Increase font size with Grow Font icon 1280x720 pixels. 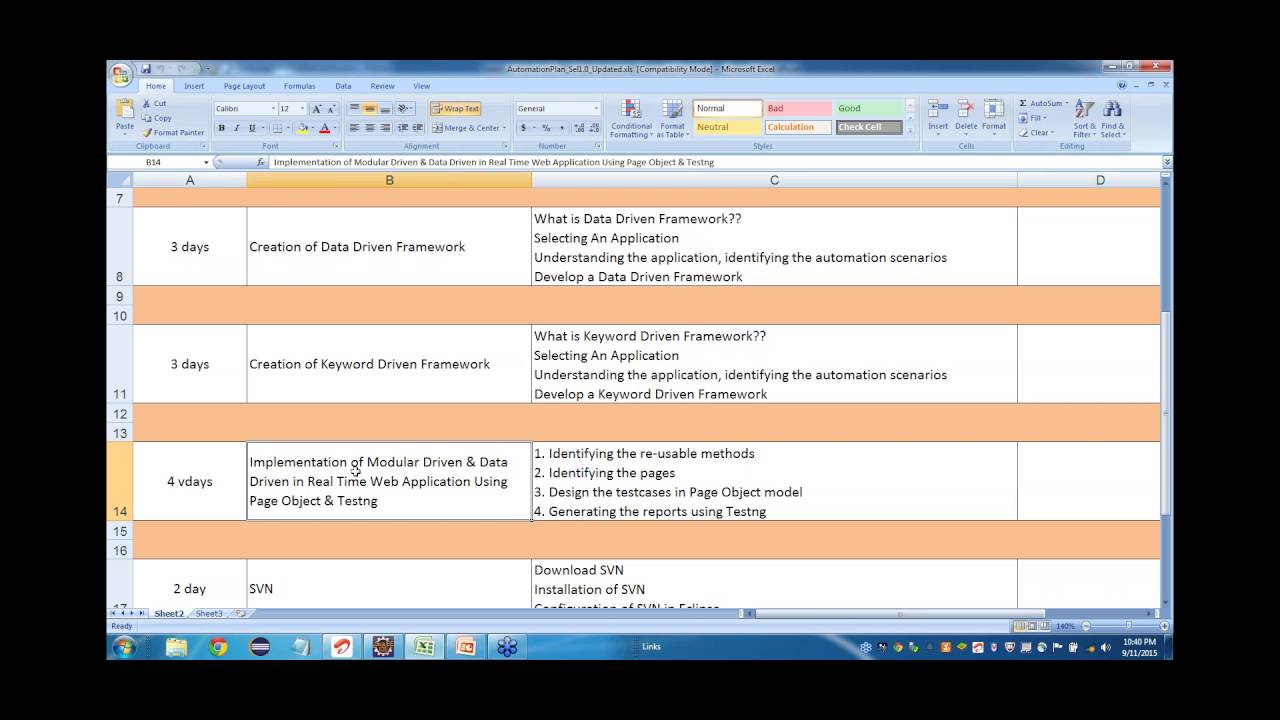pyautogui.click(x=317, y=109)
